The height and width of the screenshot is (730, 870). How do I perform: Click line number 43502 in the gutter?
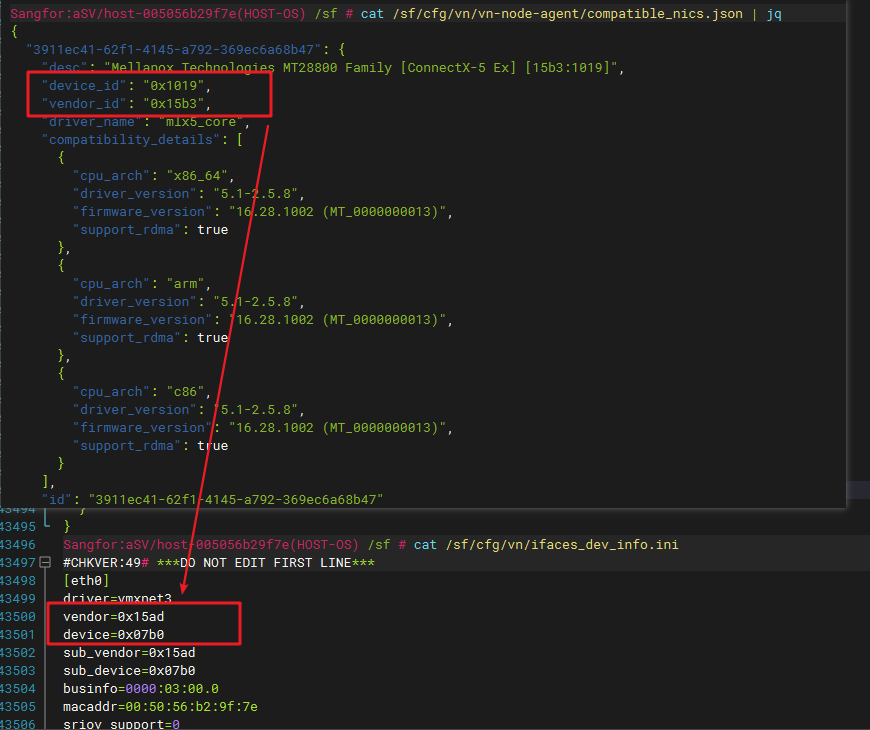click(18, 653)
